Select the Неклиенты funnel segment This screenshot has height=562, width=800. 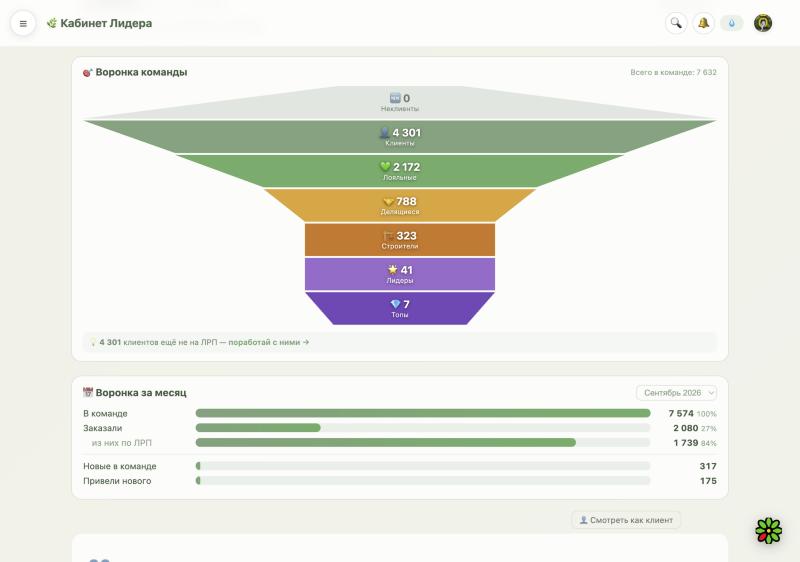[400, 103]
